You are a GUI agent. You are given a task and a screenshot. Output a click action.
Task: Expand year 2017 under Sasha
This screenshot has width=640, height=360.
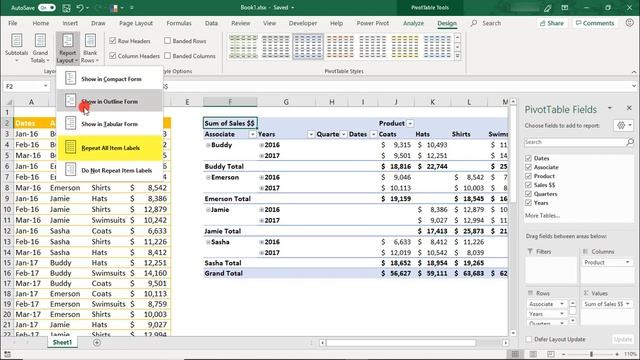(261, 253)
